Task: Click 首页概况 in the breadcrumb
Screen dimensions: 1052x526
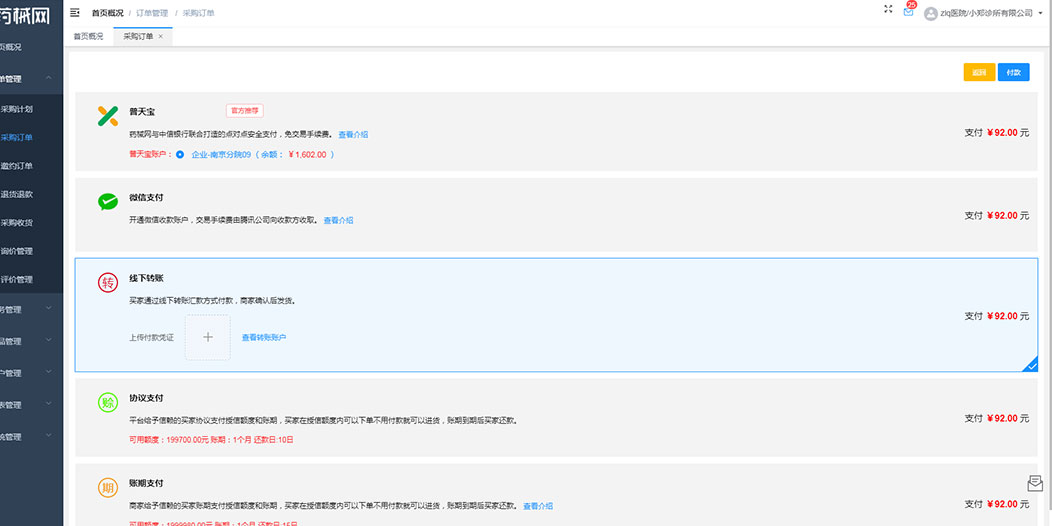Action: [107, 13]
